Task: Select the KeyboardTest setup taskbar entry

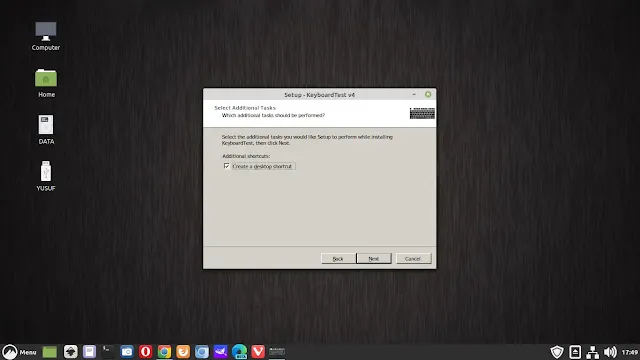Action: (x=277, y=352)
